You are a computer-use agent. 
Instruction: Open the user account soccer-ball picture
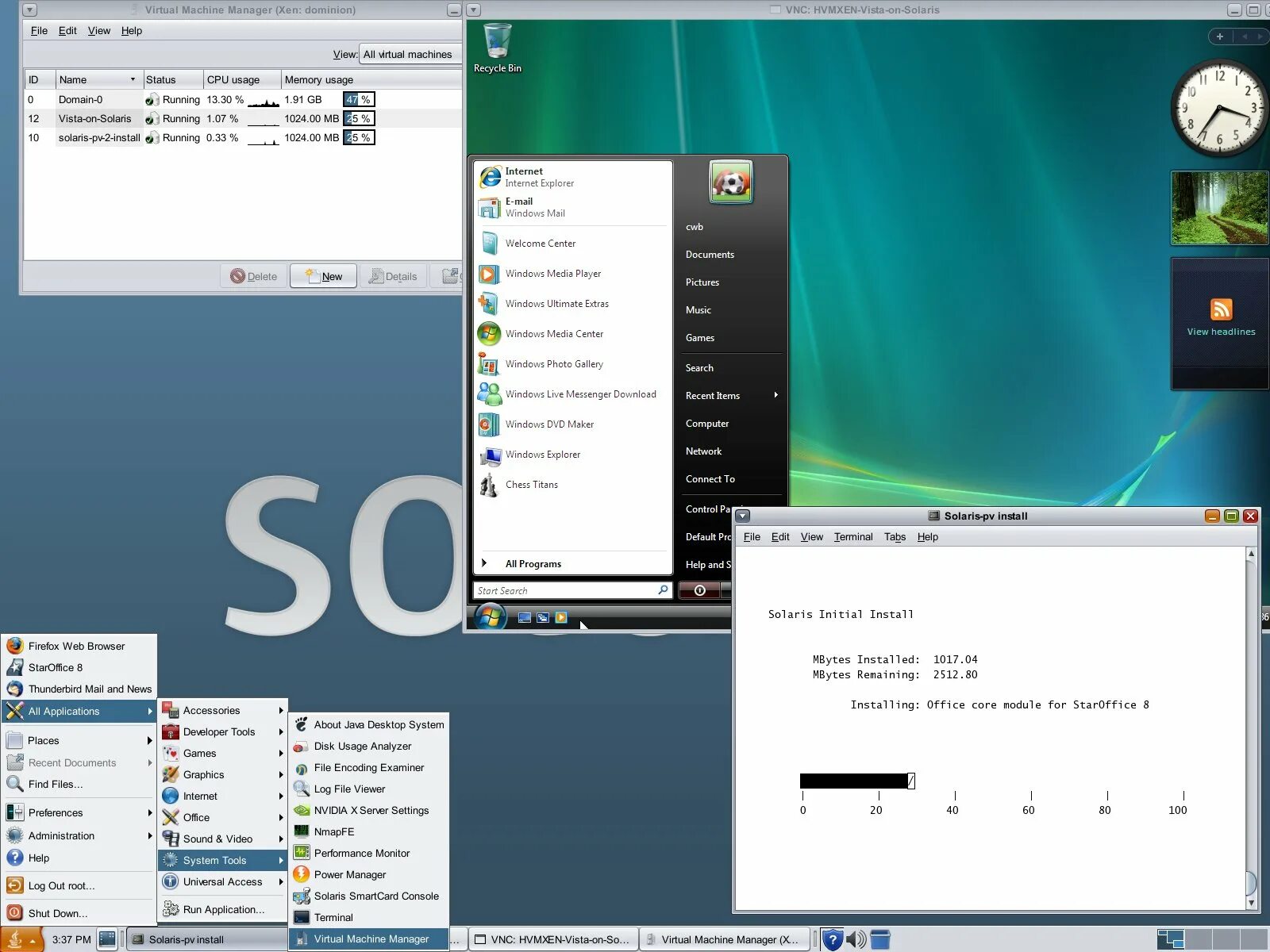(730, 182)
